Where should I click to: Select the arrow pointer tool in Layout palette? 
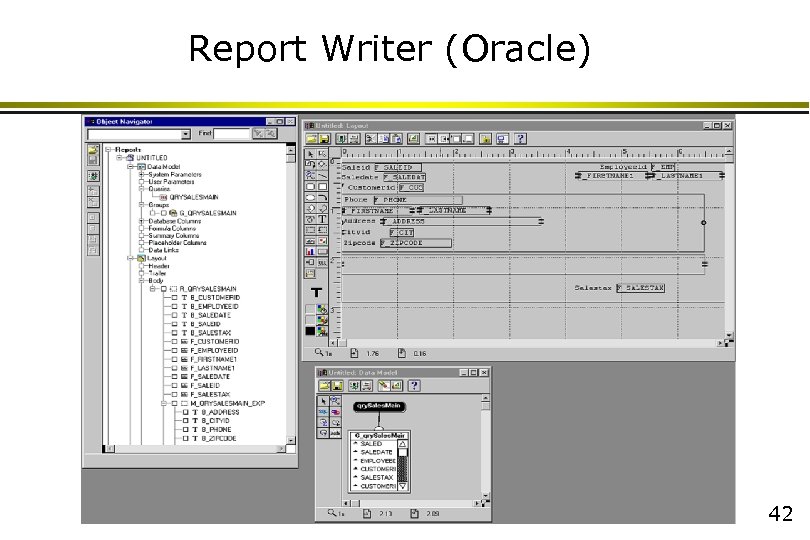(310, 154)
